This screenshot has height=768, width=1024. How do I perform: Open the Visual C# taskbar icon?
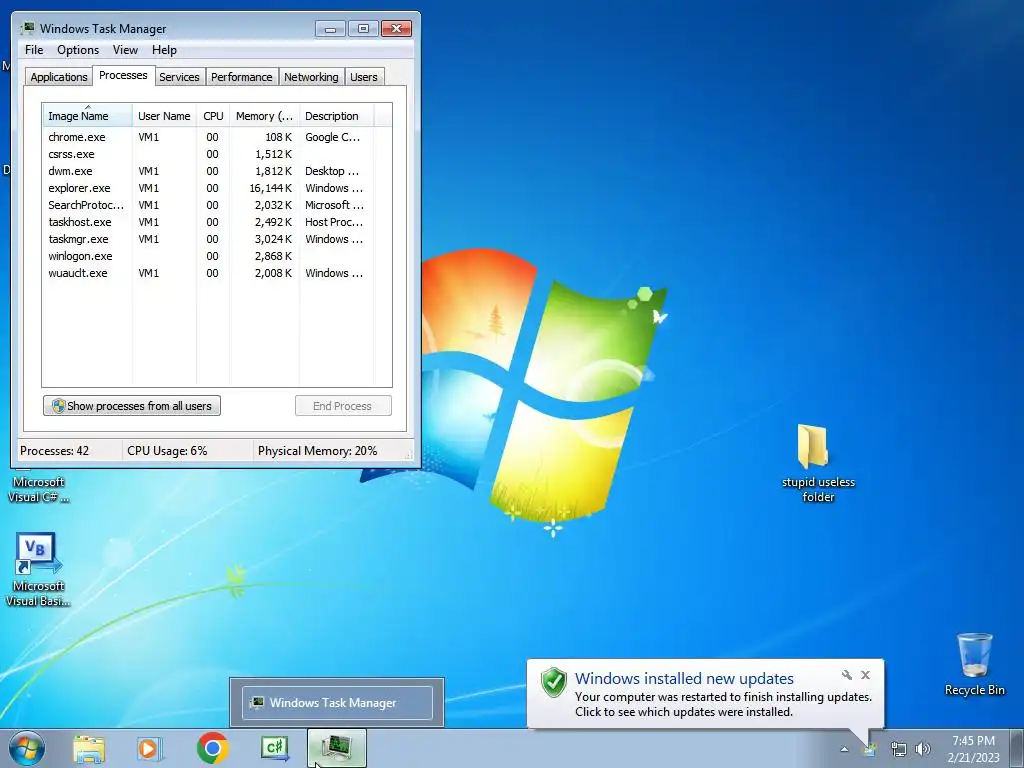pyautogui.click(x=274, y=748)
